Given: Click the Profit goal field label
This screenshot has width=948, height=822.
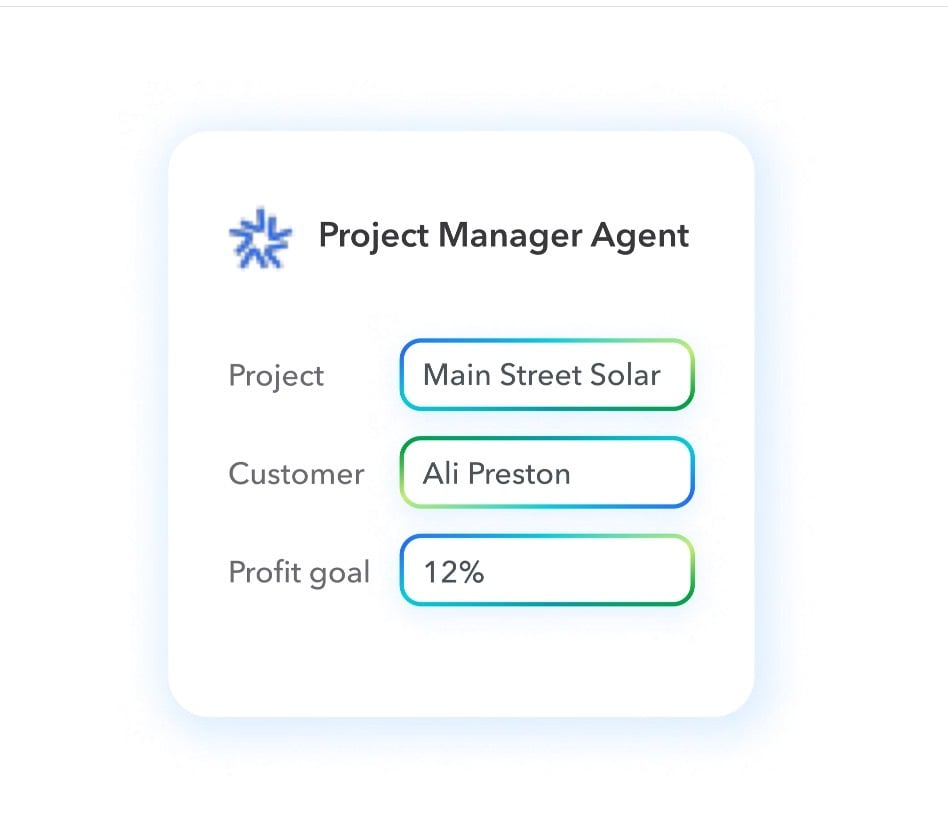Looking at the screenshot, I should [299, 572].
